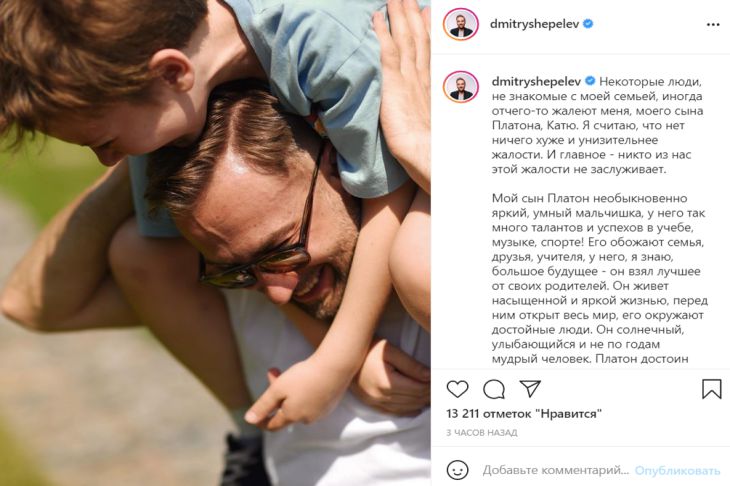Open dmitryshepelev username in the caption
The width and height of the screenshot is (730, 486).
pos(536,81)
